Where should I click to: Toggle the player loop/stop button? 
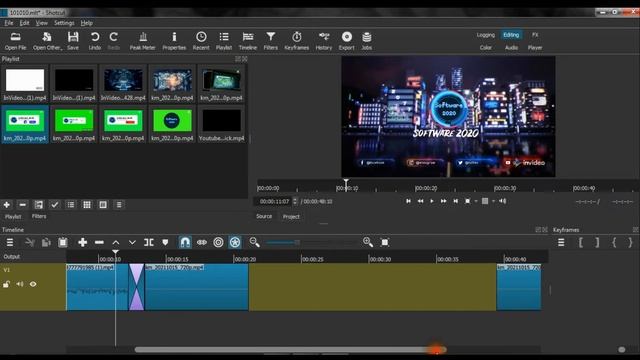468,201
